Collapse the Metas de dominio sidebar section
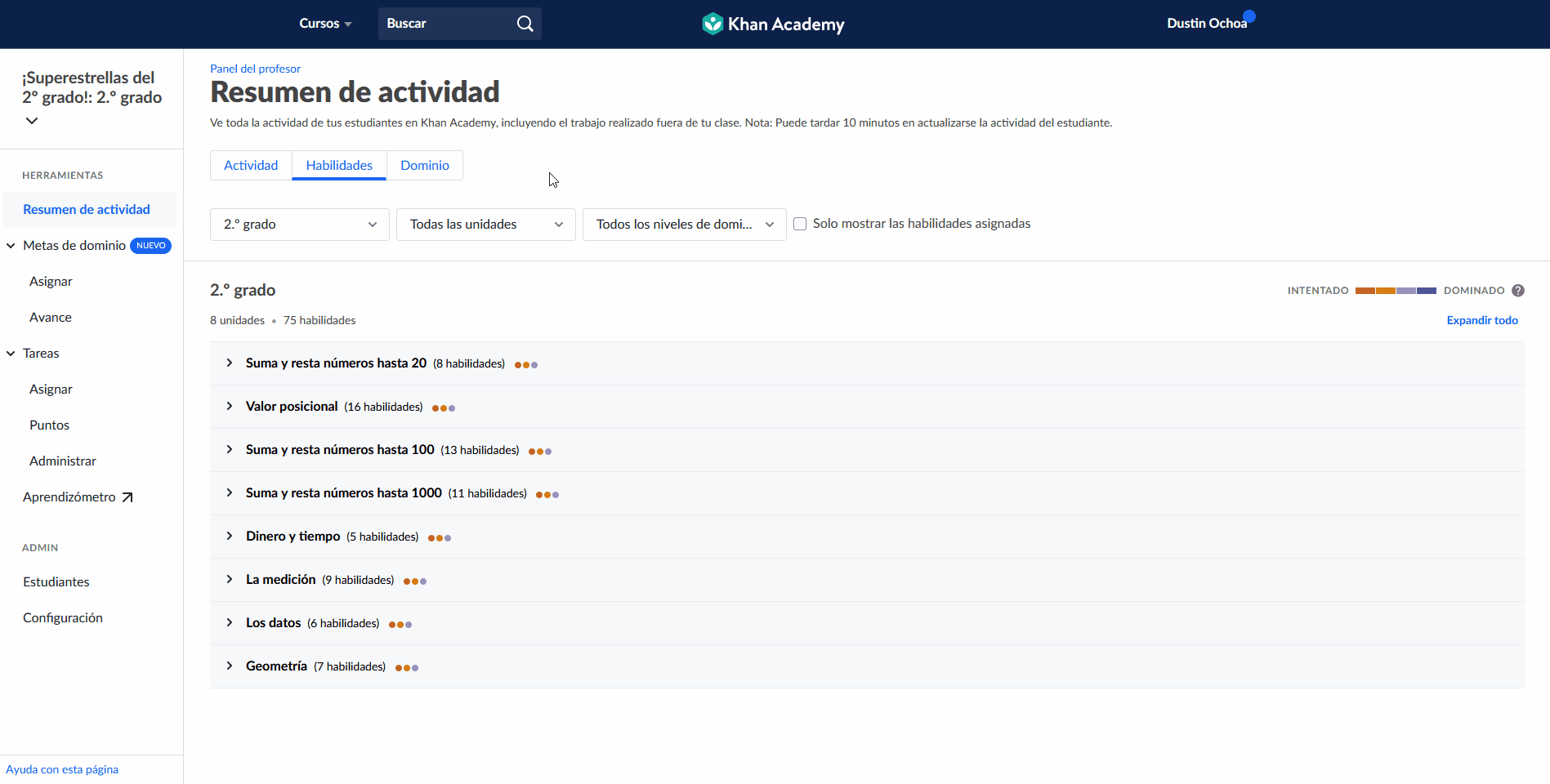 point(11,246)
